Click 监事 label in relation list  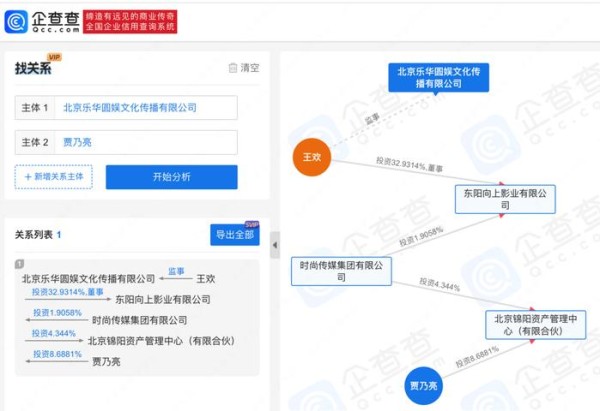tap(176, 271)
